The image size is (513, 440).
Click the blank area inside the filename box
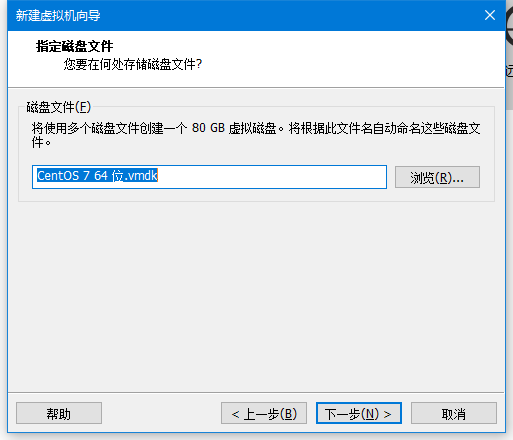[272, 177]
